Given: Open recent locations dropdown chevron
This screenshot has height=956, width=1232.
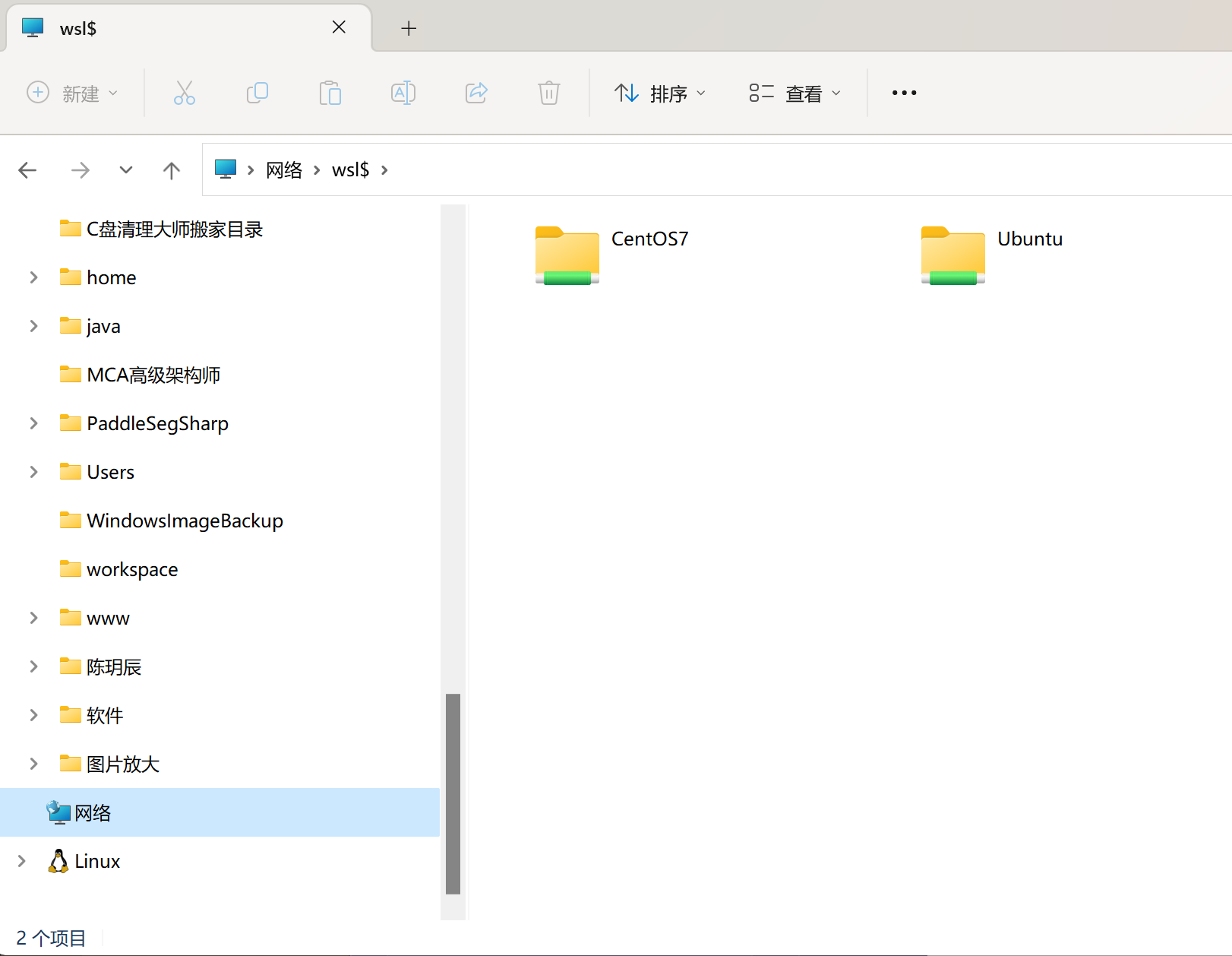Looking at the screenshot, I should [126, 170].
